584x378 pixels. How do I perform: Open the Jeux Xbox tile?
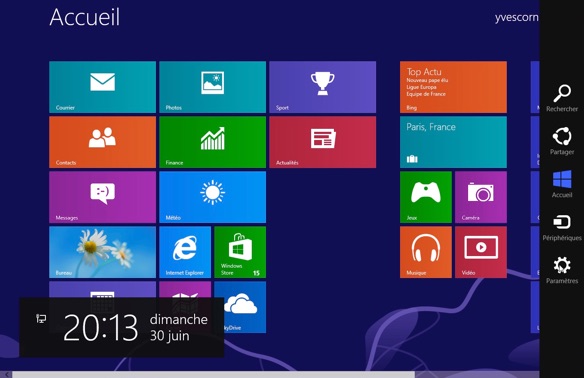point(426,197)
